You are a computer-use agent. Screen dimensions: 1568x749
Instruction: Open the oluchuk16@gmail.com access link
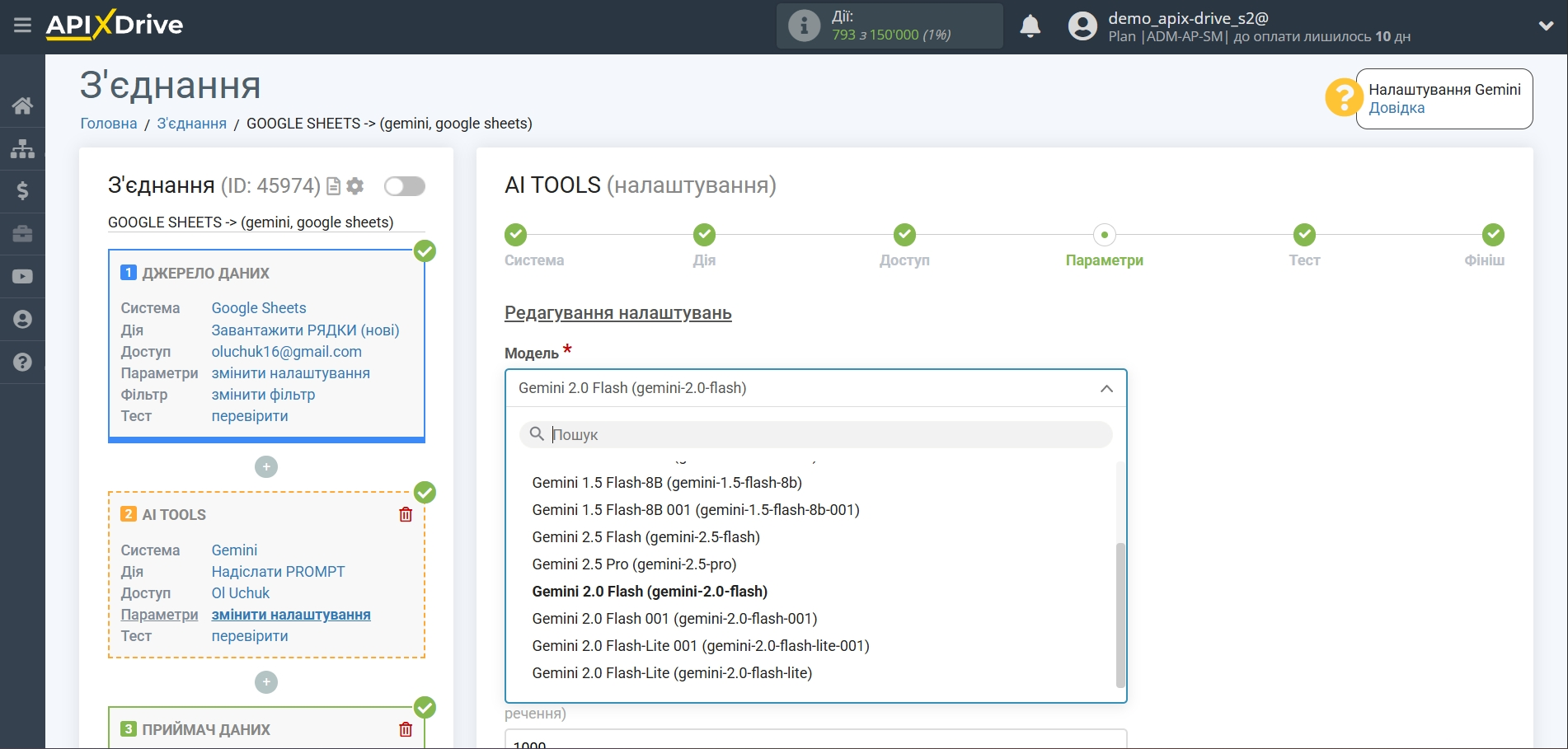coord(287,352)
